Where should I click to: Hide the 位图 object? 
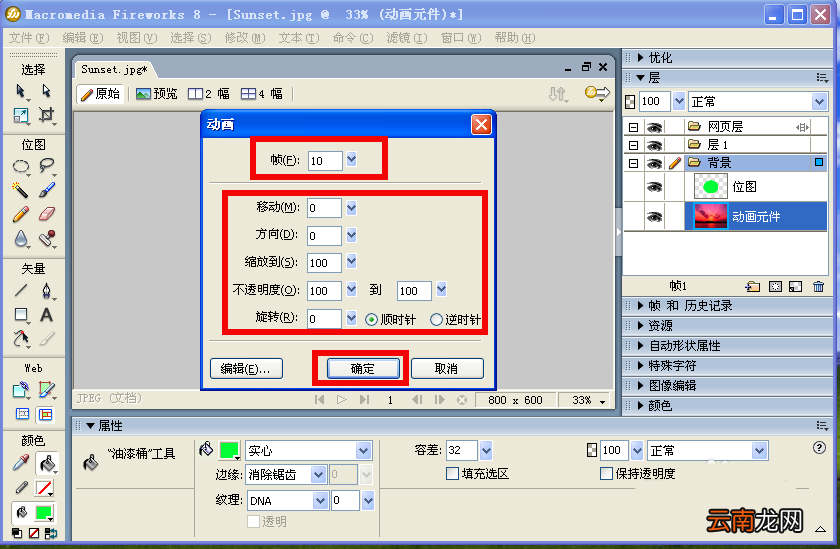coord(654,187)
